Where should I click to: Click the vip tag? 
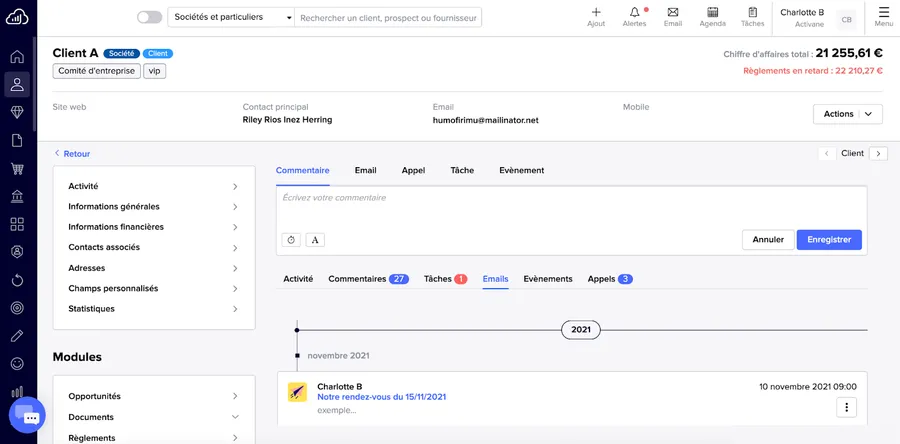point(154,71)
